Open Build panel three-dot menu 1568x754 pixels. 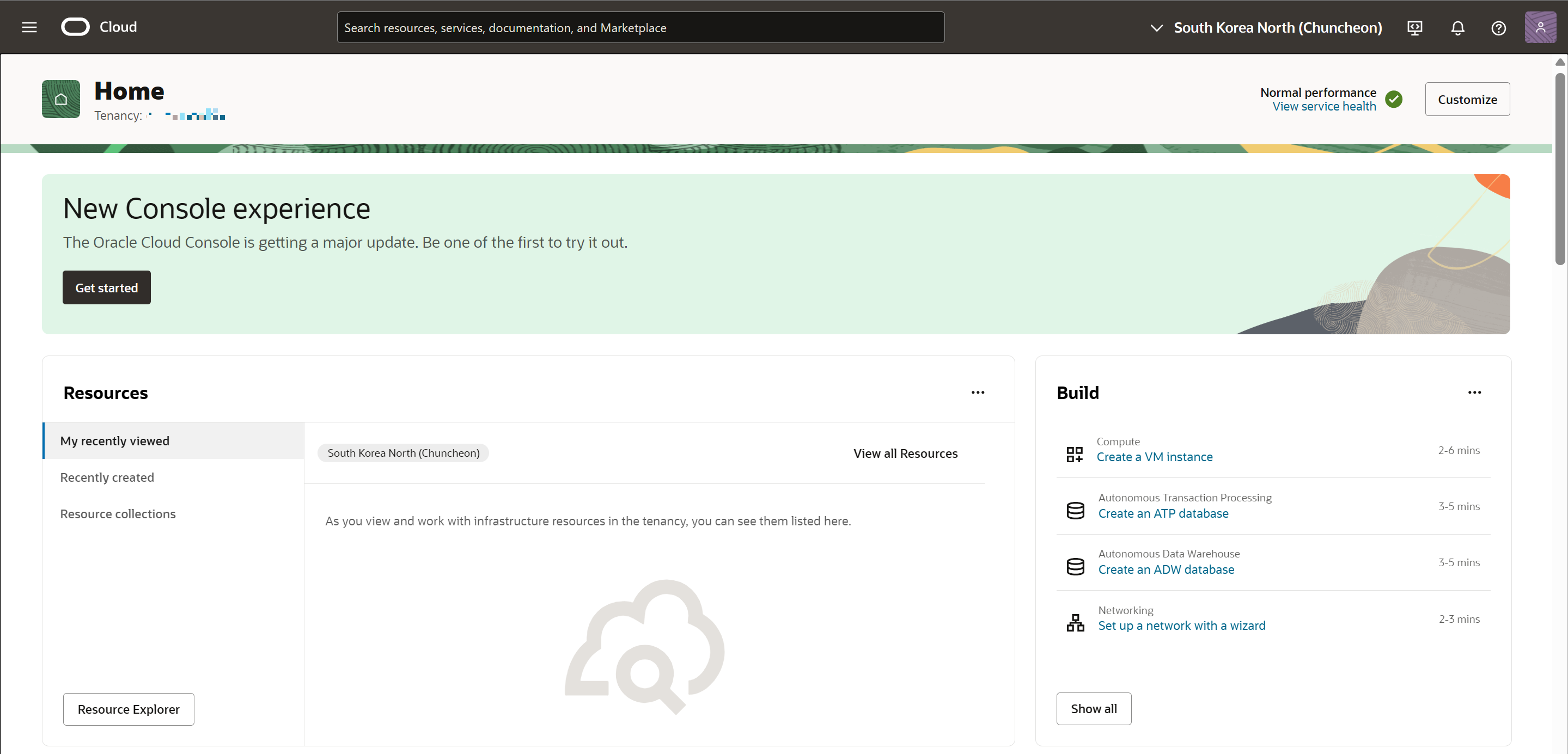(x=1474, y=393)
